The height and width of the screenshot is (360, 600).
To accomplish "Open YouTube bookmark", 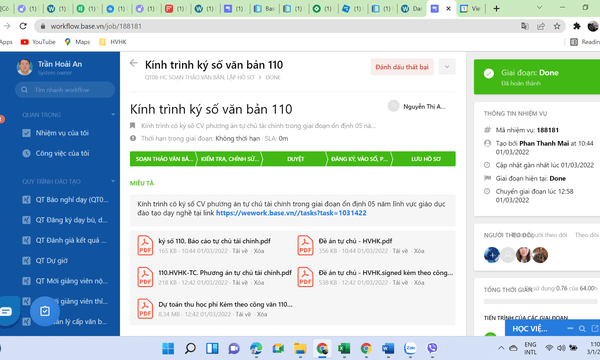I will click(38, 42).
